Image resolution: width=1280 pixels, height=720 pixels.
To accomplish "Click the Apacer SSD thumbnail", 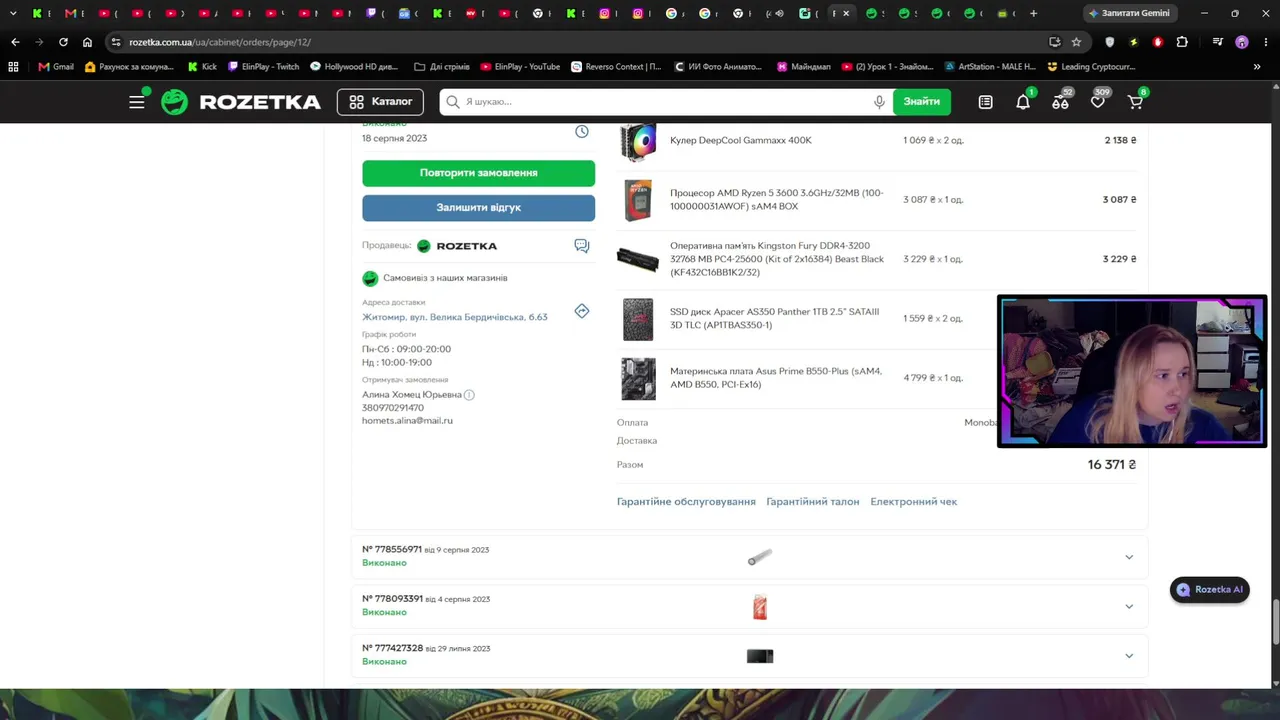I will [638, 319].
